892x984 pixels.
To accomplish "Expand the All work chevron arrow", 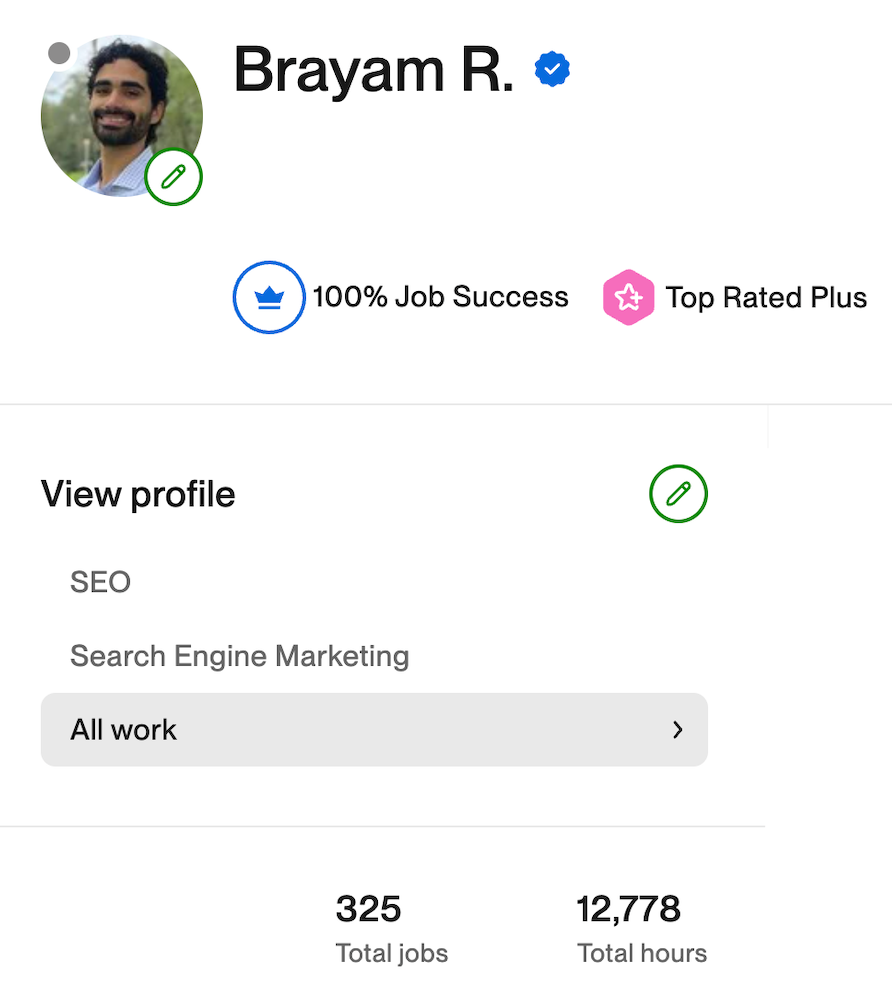I will pyautogui.click(x=678, y=730).
